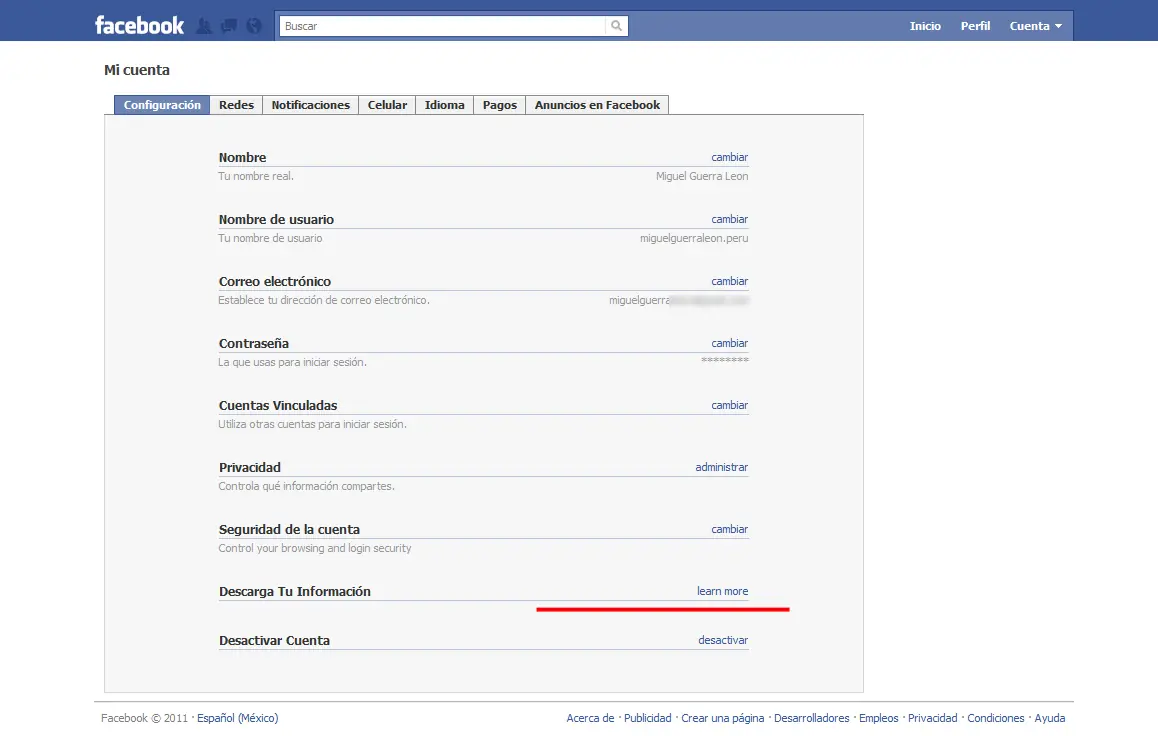
Task: Open Acerca de footer link
Action: (x=590, y=718)
